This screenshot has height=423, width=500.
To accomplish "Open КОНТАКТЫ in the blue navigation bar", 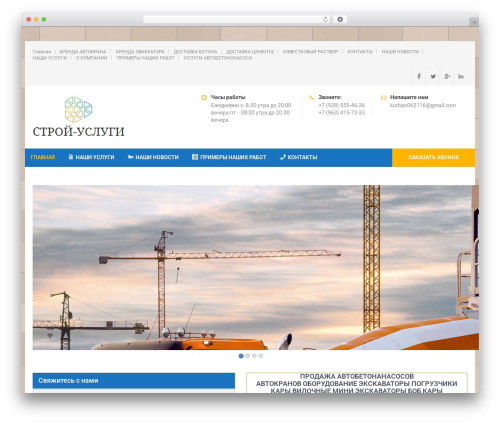I will point(299,157).
